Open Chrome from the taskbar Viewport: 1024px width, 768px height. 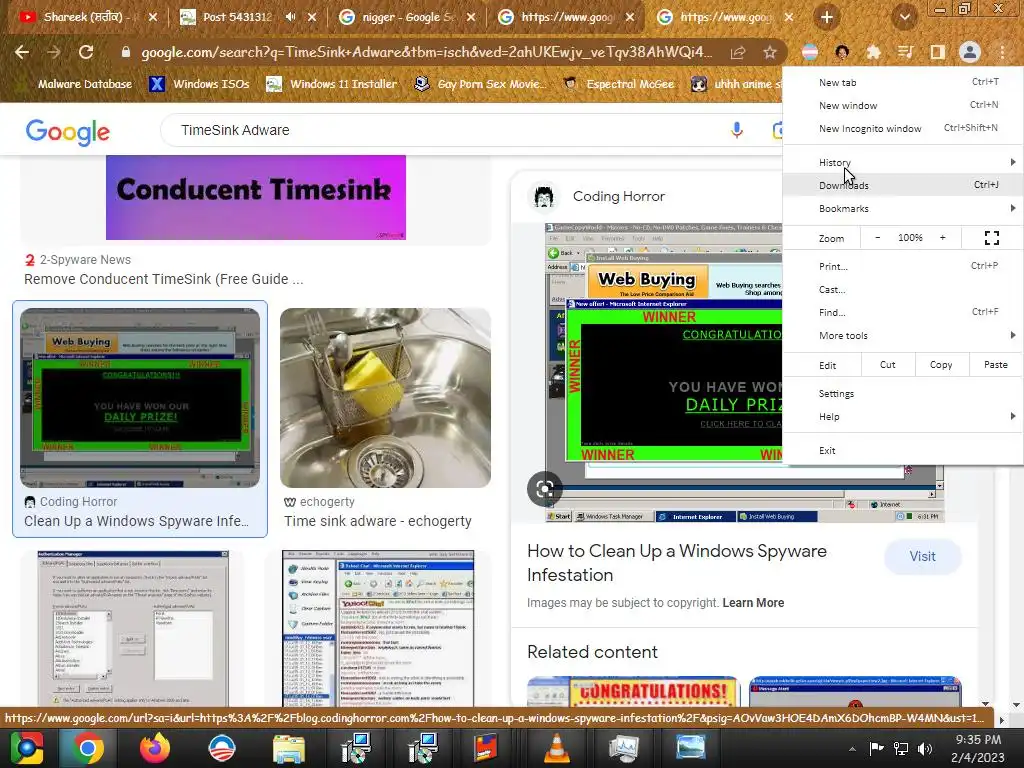pos(88,748)
